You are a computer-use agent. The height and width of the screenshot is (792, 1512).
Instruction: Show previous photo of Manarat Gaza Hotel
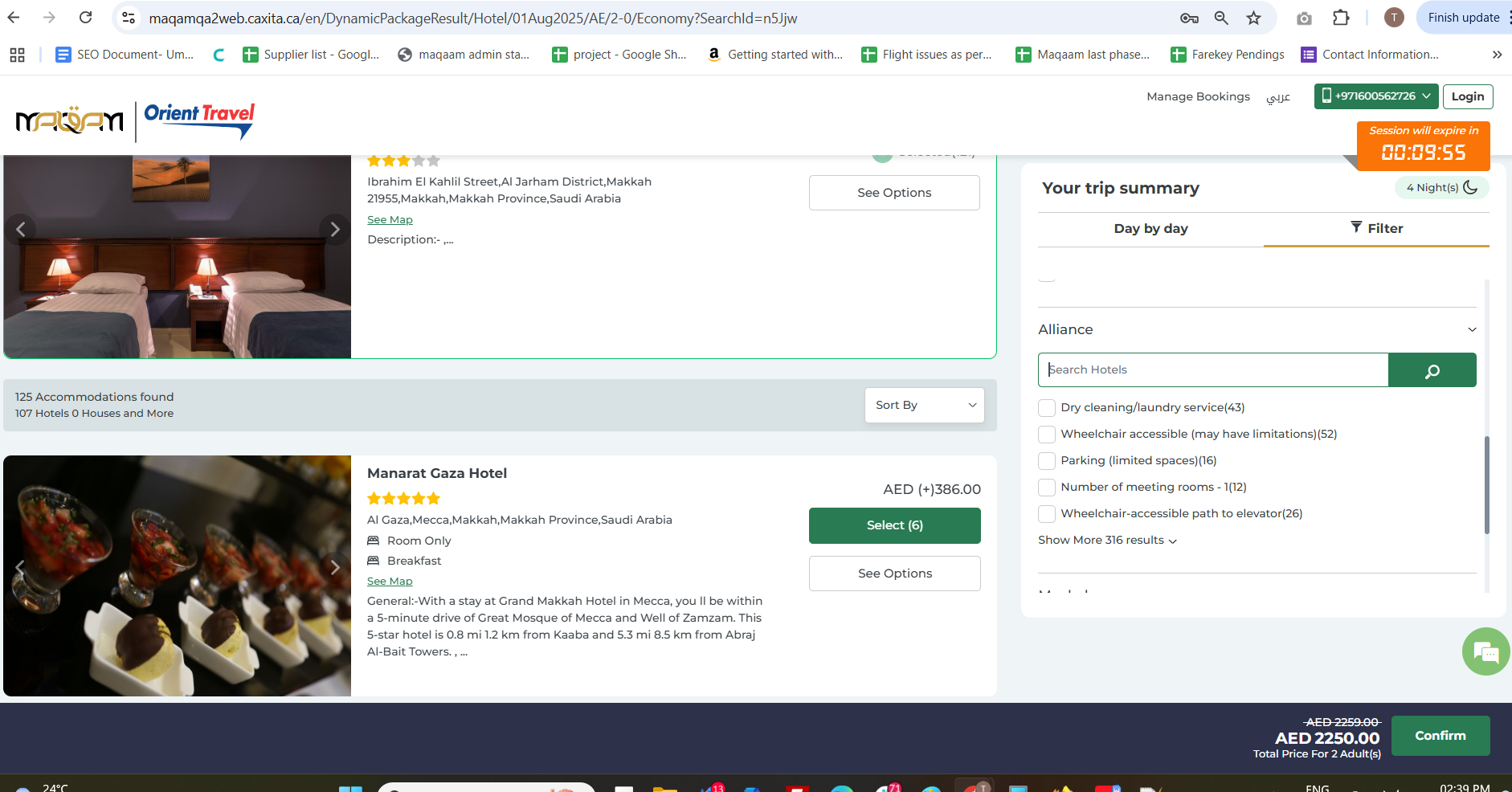(x=21, y=567)
